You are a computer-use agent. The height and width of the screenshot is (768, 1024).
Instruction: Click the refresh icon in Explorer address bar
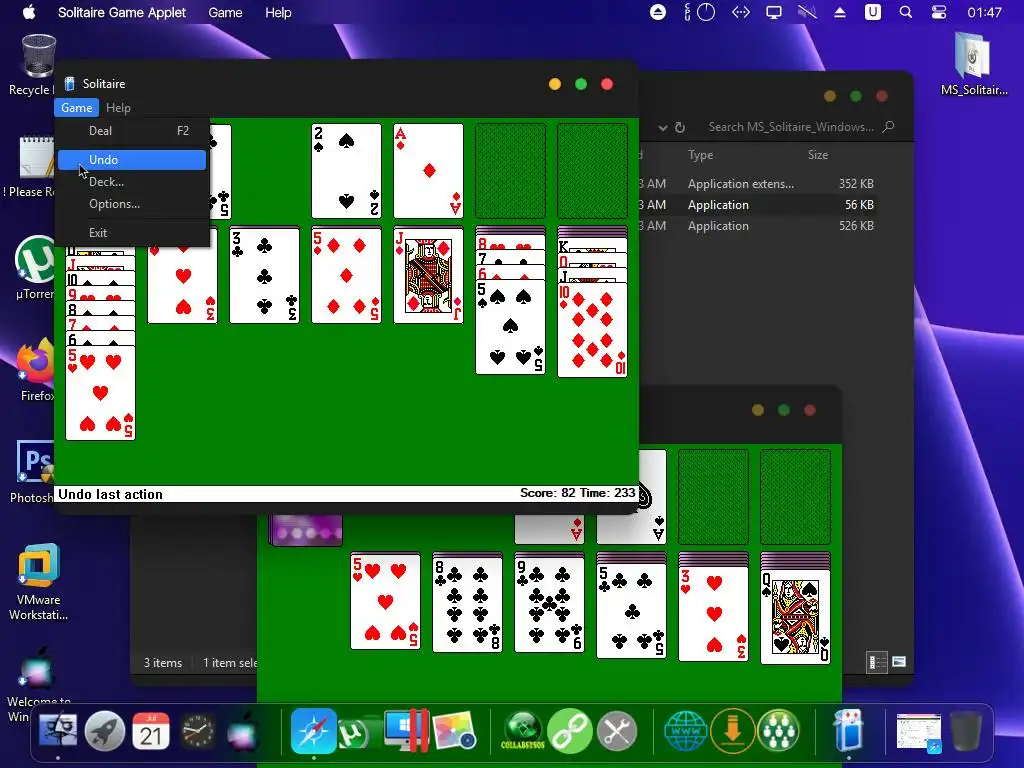pos(680,127)
